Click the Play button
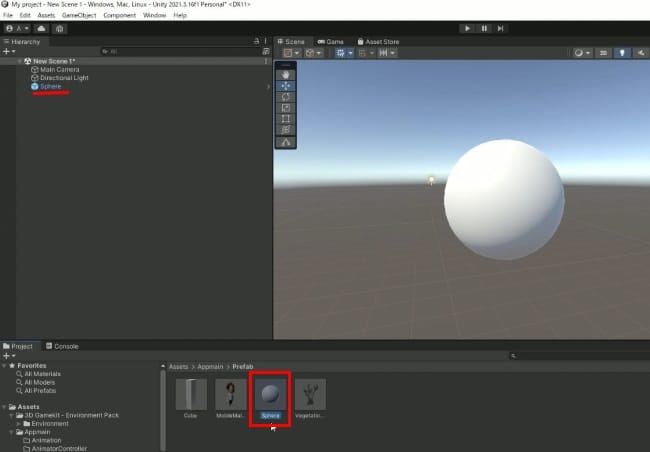This screenshot has height=452, width=650. click(467, 28)
